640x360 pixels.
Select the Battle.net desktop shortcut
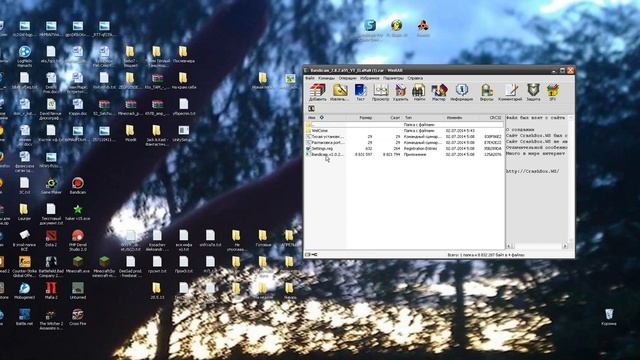pos(24,317)
